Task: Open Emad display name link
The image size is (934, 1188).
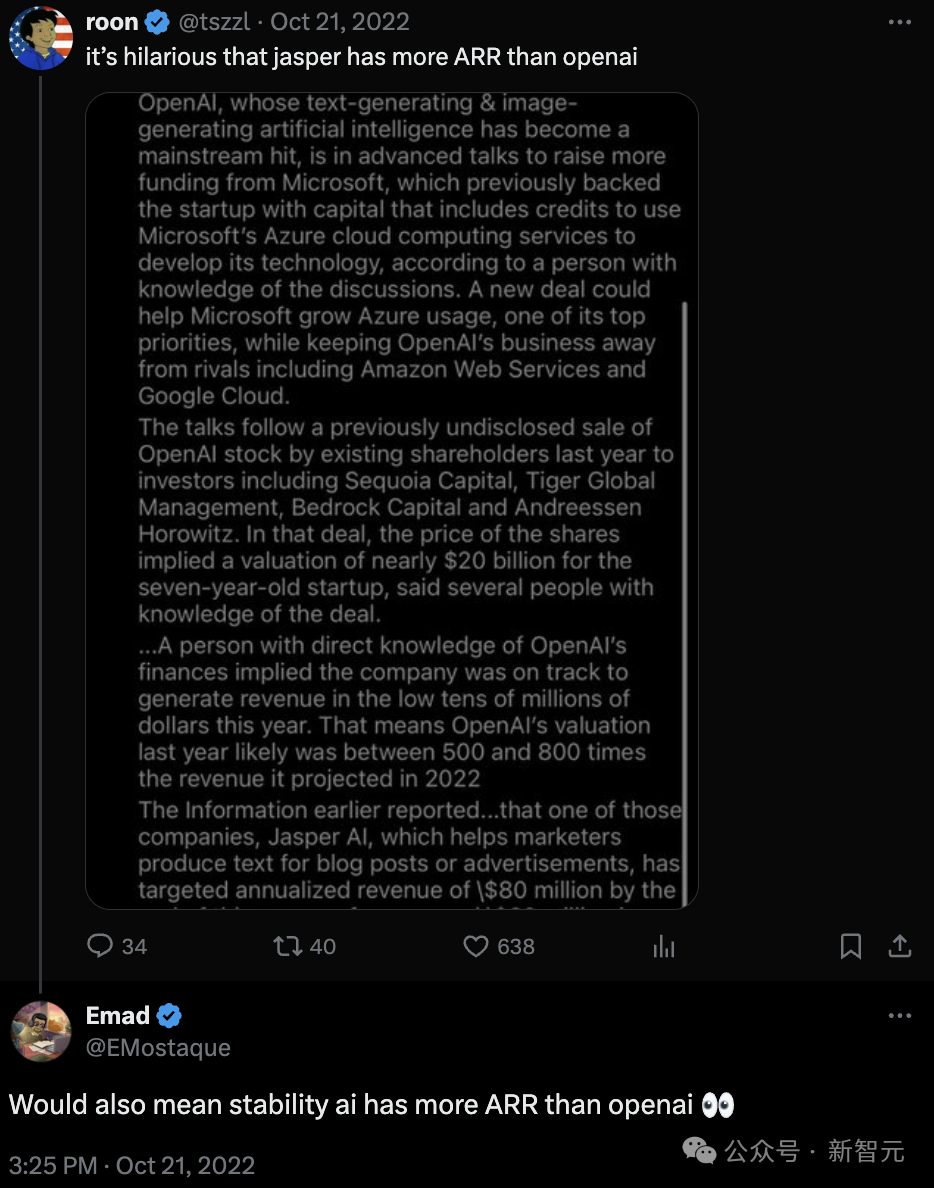Action: [117, 1015]
